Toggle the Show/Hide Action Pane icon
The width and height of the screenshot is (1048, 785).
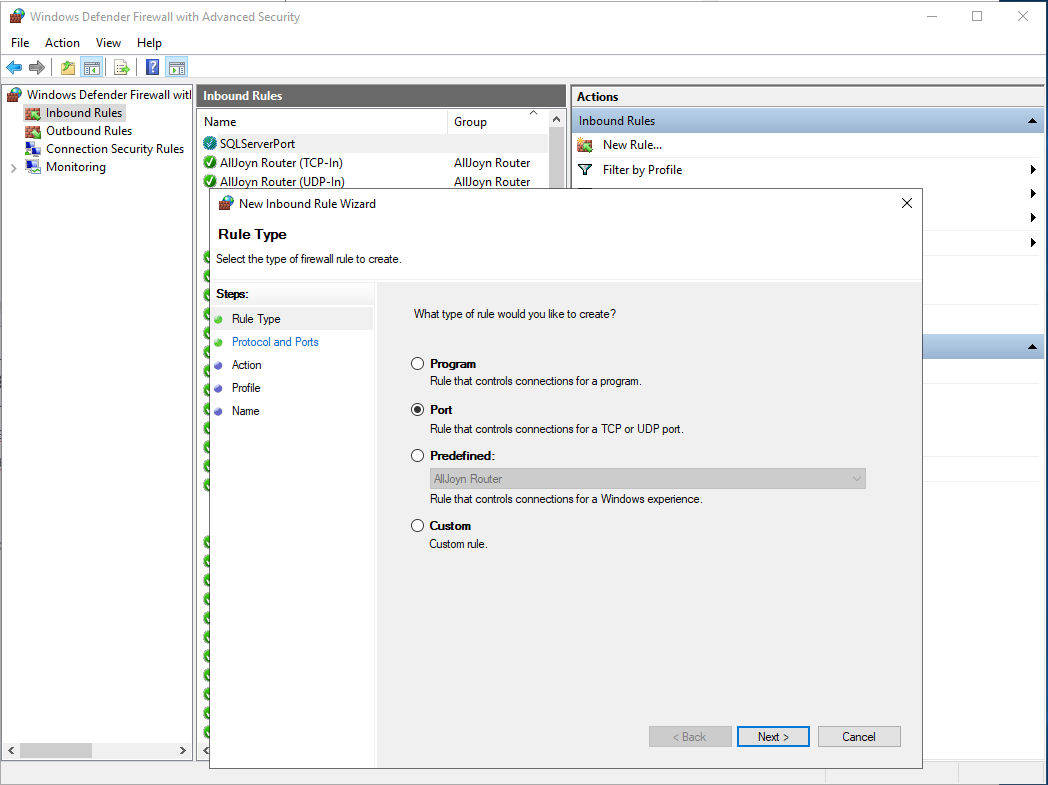coord(176,67)
